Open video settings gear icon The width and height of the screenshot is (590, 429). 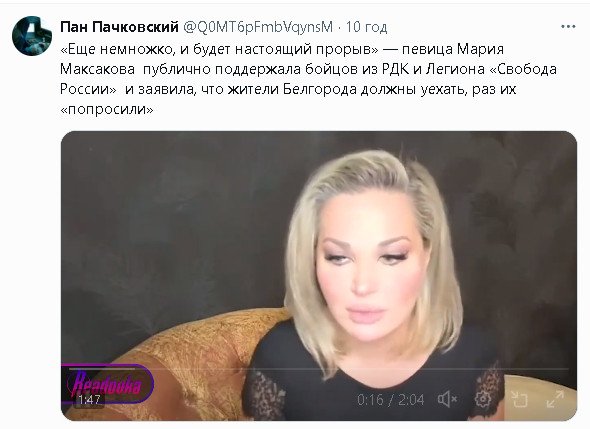483,399
